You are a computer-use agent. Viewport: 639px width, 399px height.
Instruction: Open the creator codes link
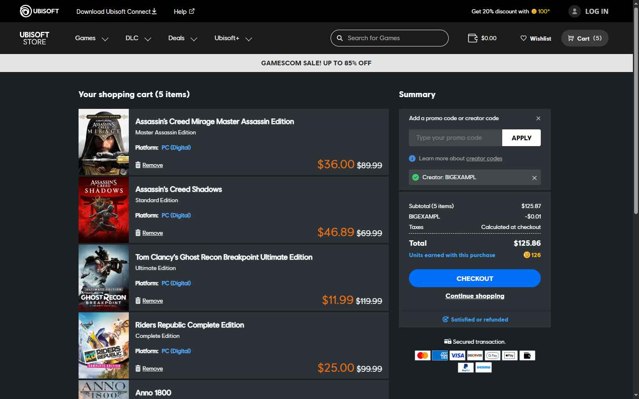484,159
